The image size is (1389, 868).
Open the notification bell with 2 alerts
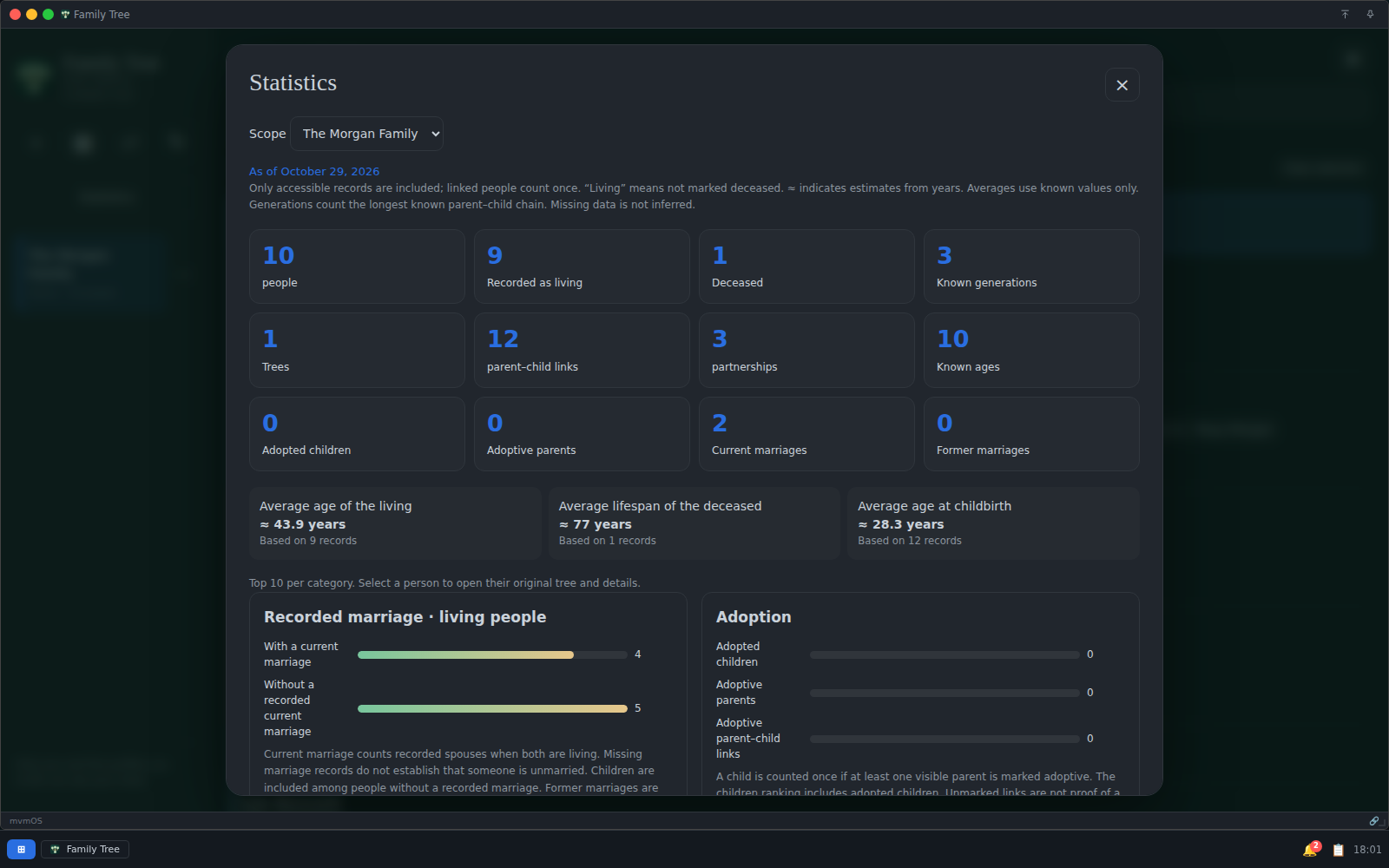(1311, 850)
